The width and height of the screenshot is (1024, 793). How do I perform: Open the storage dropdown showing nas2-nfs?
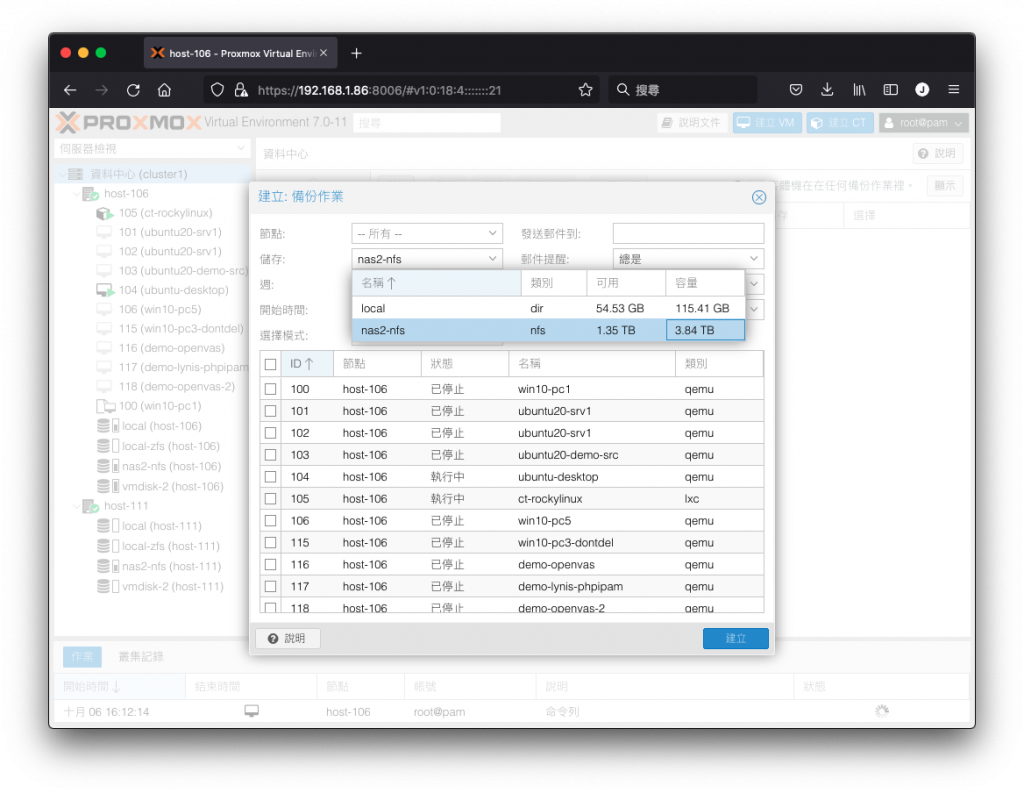(x=492, y=259)
